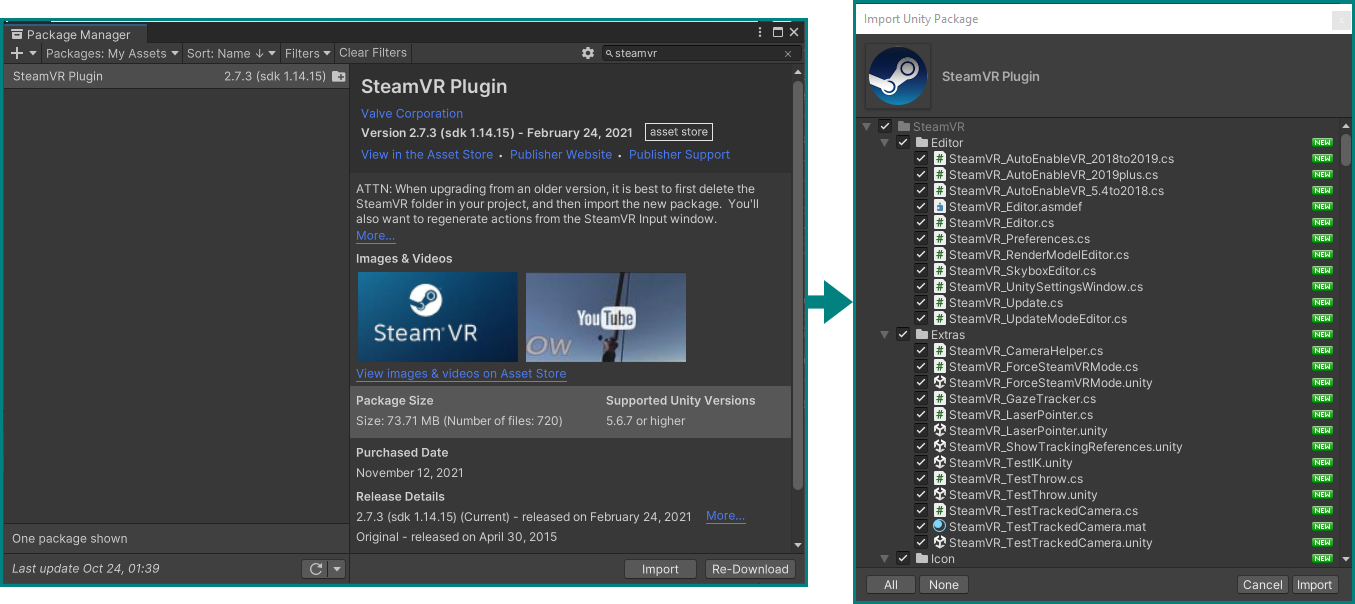This screenshot has width=1355, height=604.
Task: Click the SteamVR_TestThrow.unity scene icon
Action: click(x=940, y=495)
